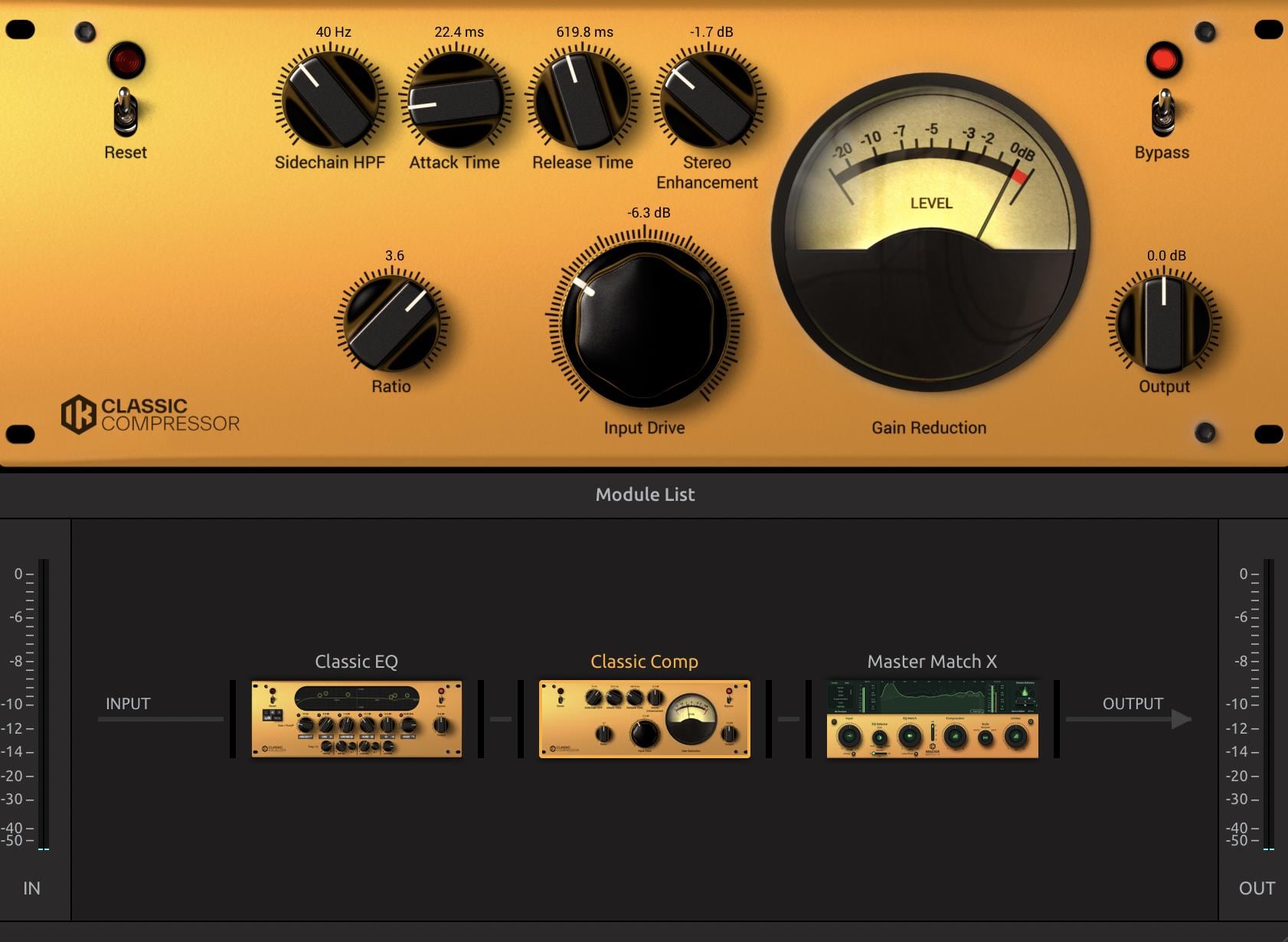The height and width of the screenshot is (942, 1288).
Task: Select the Master Match X module thumbnail
Action: coord(933,719)
